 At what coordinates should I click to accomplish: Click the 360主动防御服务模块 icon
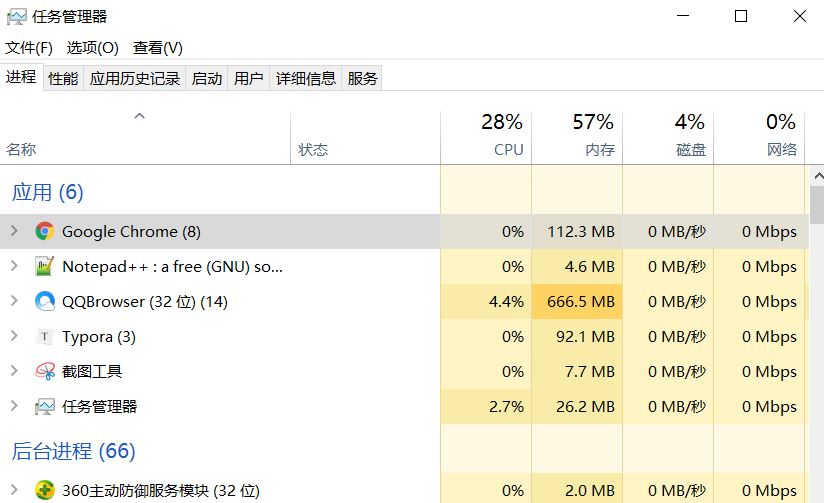[x=45, y=490]
